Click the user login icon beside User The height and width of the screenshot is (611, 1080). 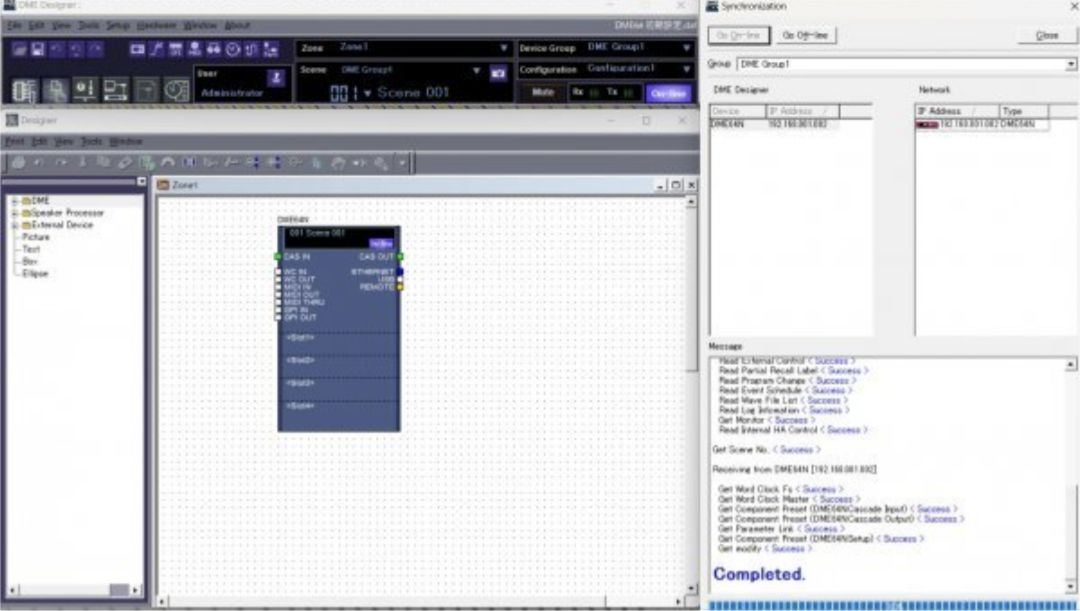276,76
